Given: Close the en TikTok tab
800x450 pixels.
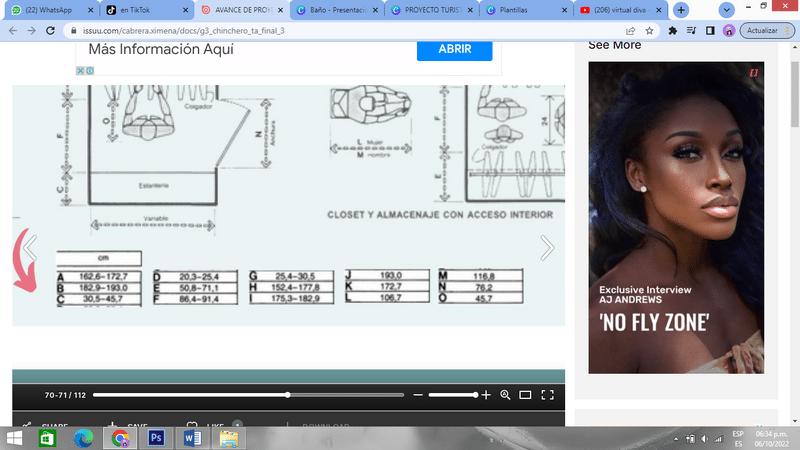Looking at the screenshot, I should [185, 10].
